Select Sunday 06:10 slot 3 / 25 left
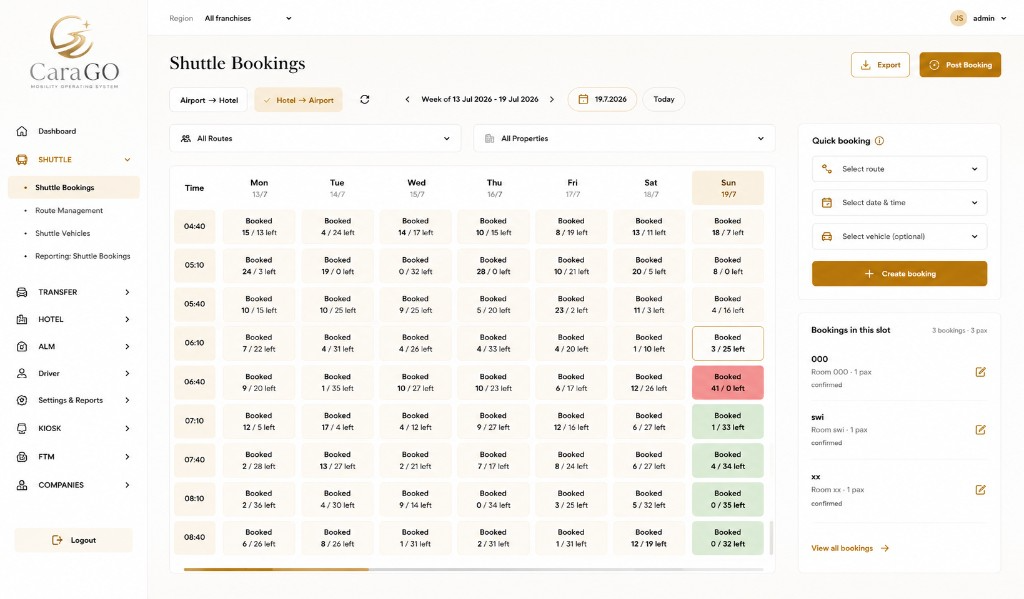This screenshot has height=599, width=1024. [728, 344]
